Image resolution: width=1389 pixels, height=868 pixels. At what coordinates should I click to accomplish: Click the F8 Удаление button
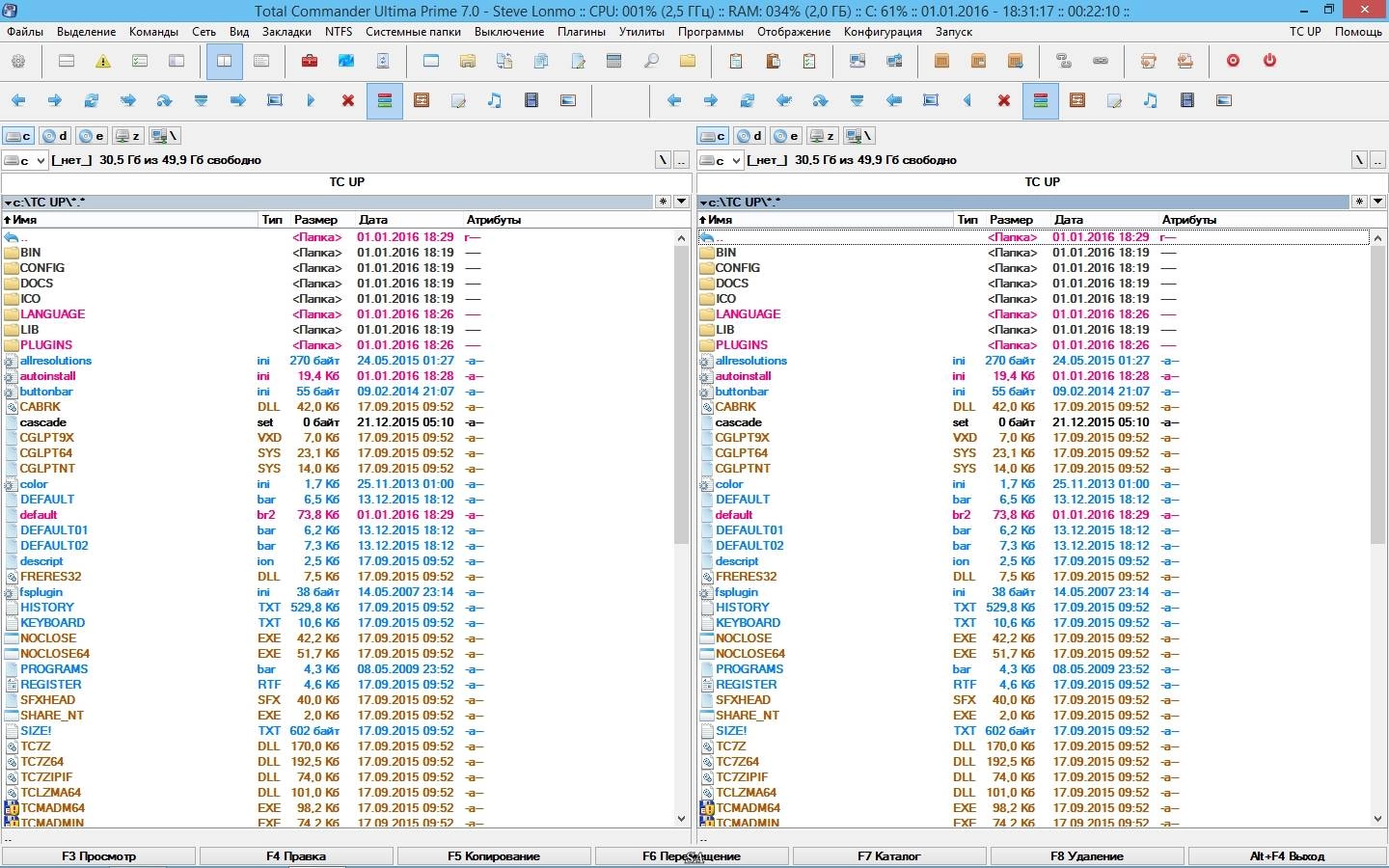coord(1087,856)
